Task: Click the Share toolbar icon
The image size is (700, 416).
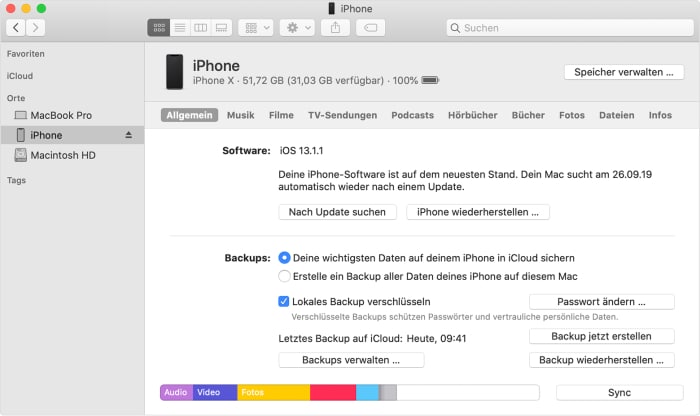Action: pyautogui.click(x=335, y=28)
